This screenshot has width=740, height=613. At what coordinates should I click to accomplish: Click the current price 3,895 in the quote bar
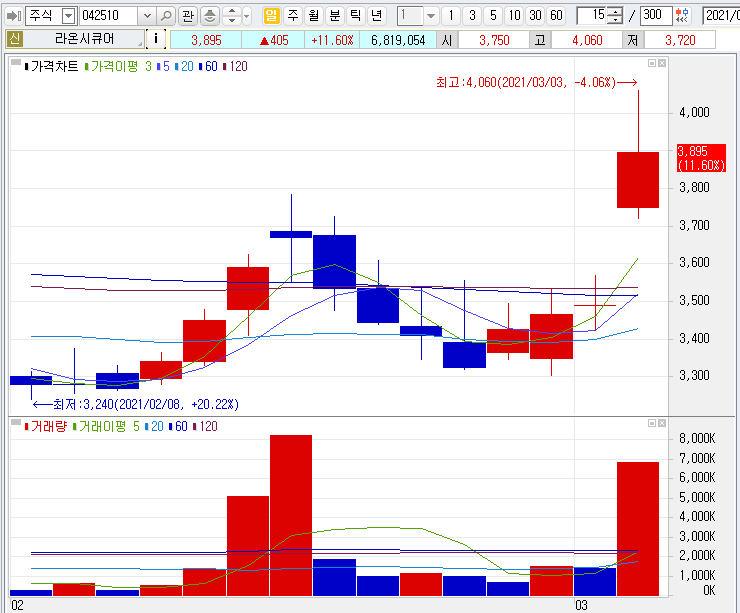[206, 40]
